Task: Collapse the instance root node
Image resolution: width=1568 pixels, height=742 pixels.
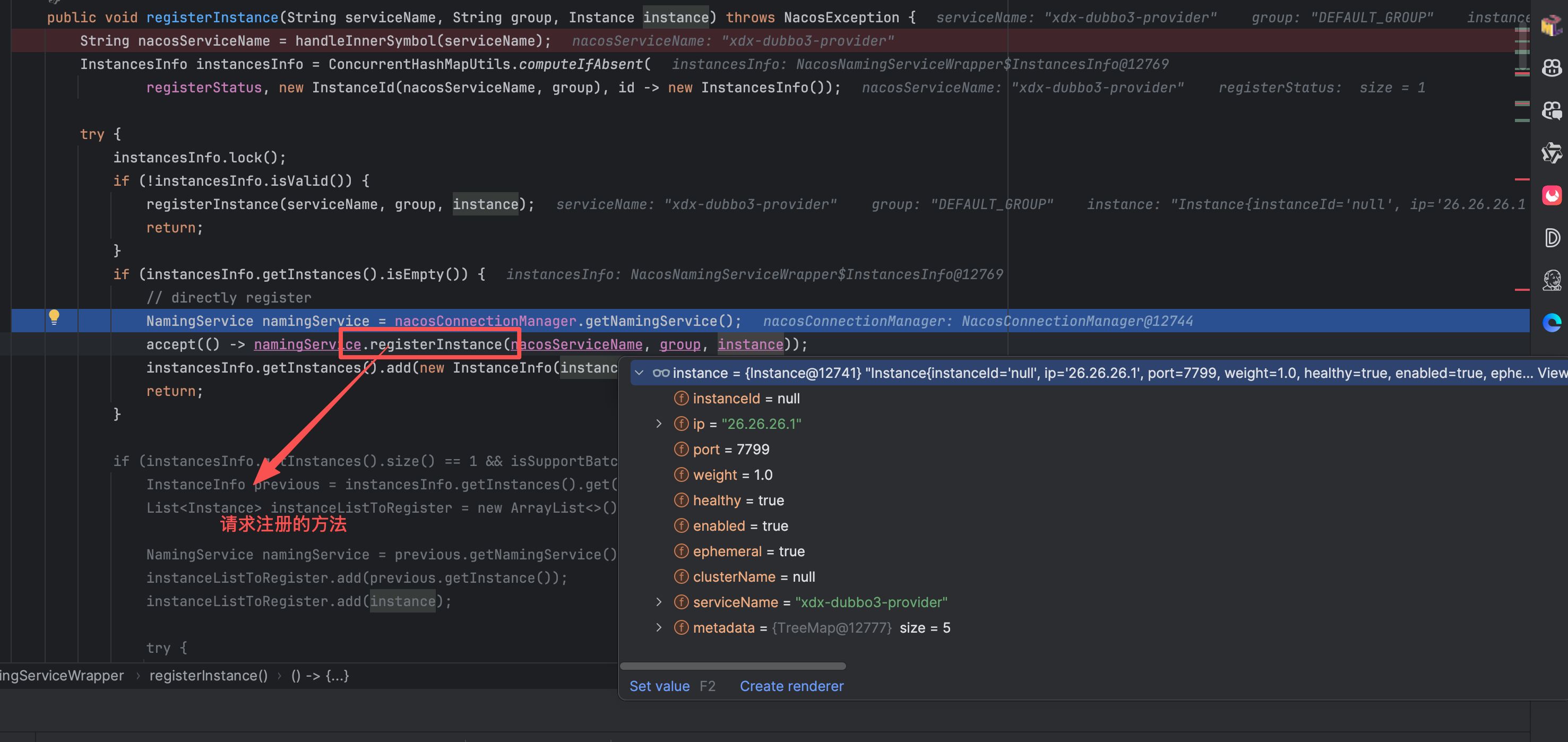Action: [x=639, y=373]
